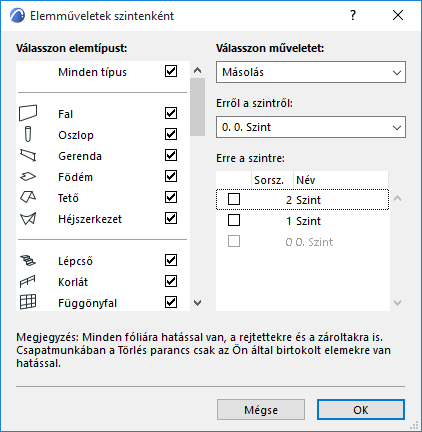Click the Korlát label text

73,282
